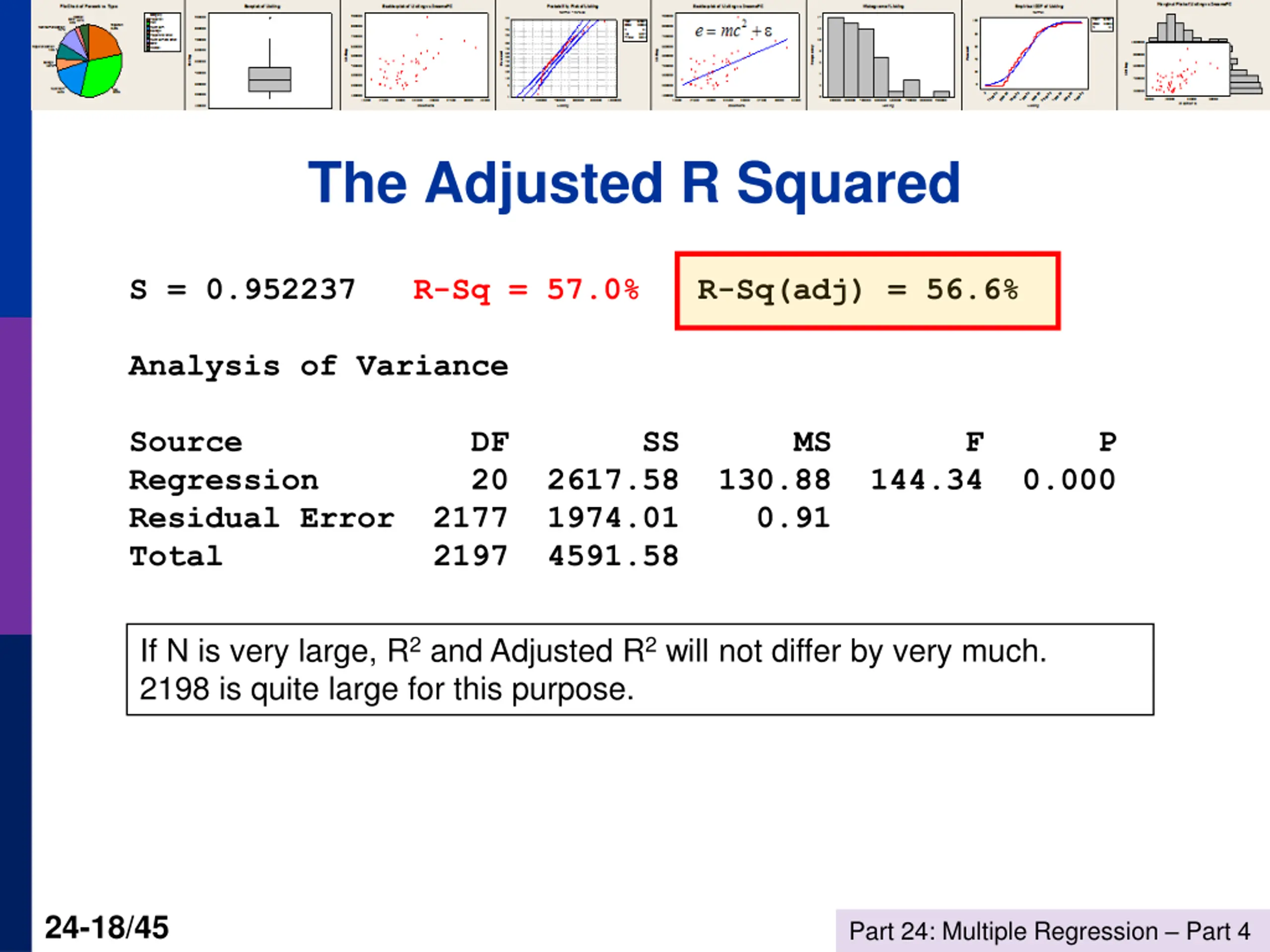The height and width of the screenshot is (952, 1270).
Task: Click the 'Residual Error' row label
Action: pos(262,518)
